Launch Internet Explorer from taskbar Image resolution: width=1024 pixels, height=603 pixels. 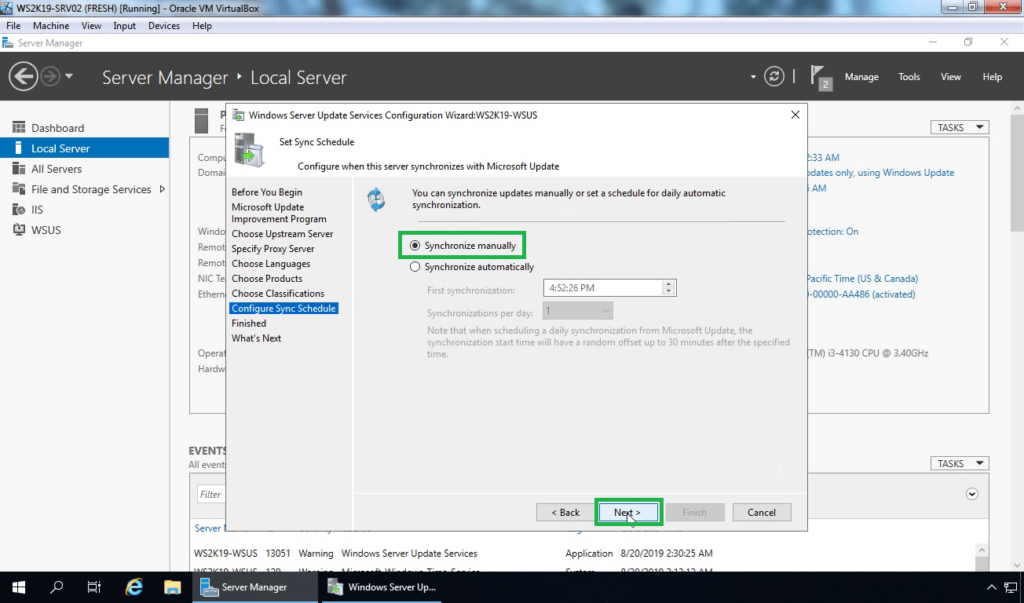(134, 587)
